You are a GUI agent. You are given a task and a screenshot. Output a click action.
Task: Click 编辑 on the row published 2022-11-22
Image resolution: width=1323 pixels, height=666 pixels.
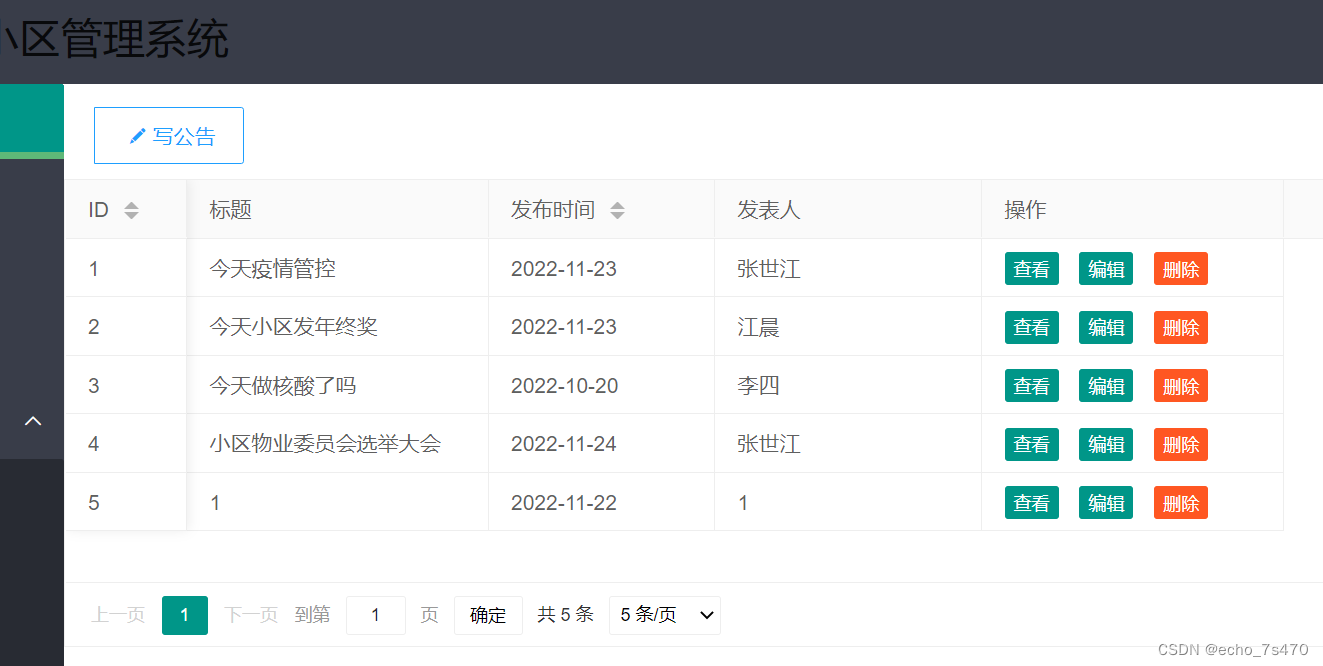[x=1105, y=502]
